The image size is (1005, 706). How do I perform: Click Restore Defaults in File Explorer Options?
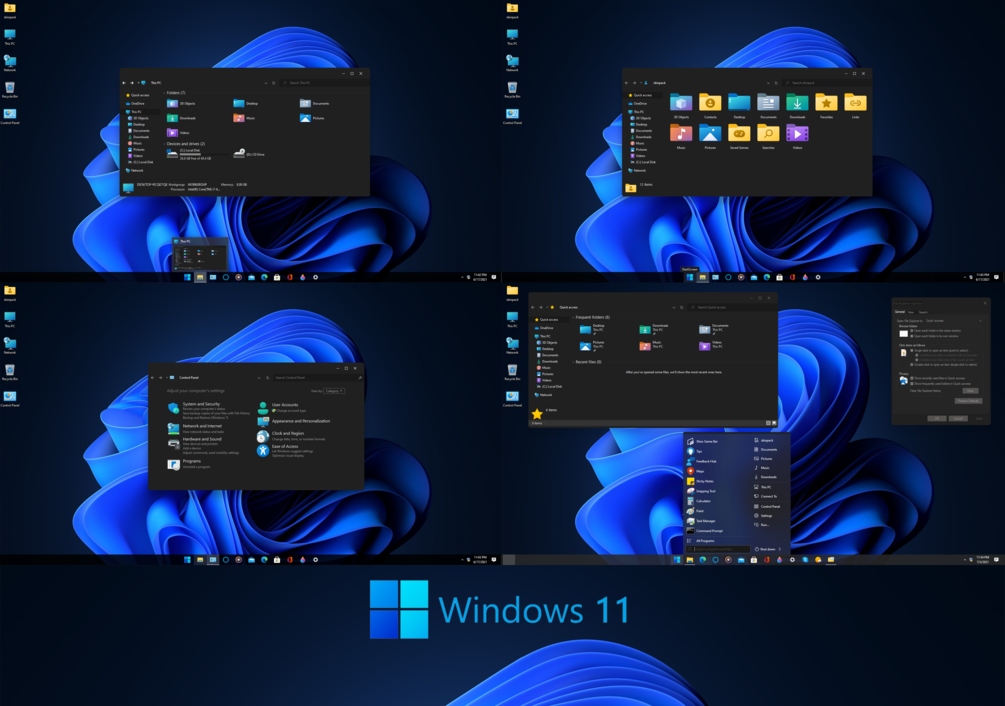click(968, 401)
